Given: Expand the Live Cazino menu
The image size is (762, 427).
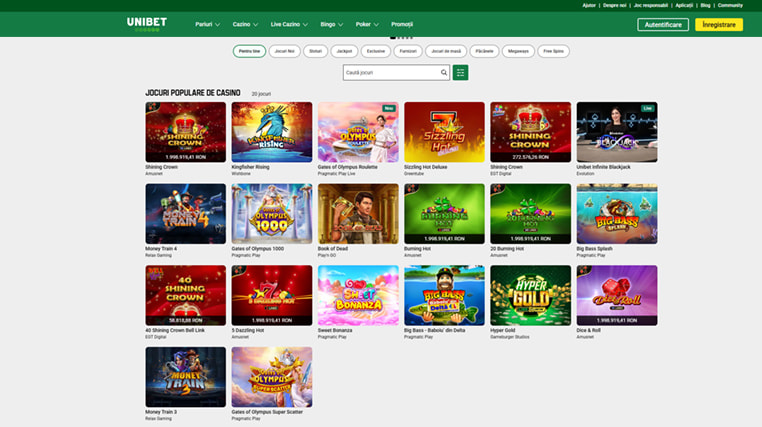Looking at the screenshot, I should (x=289, y=24).
